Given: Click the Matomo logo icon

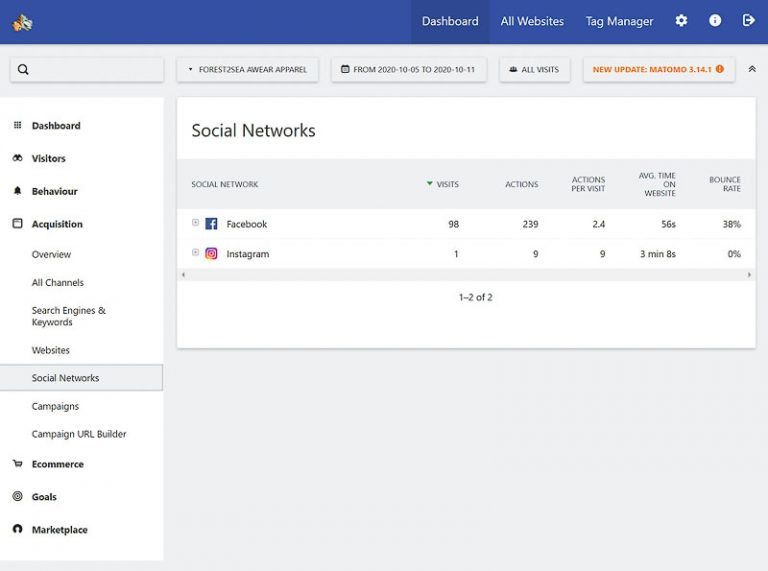Looking at the screenshot, I should coord(22,22).
